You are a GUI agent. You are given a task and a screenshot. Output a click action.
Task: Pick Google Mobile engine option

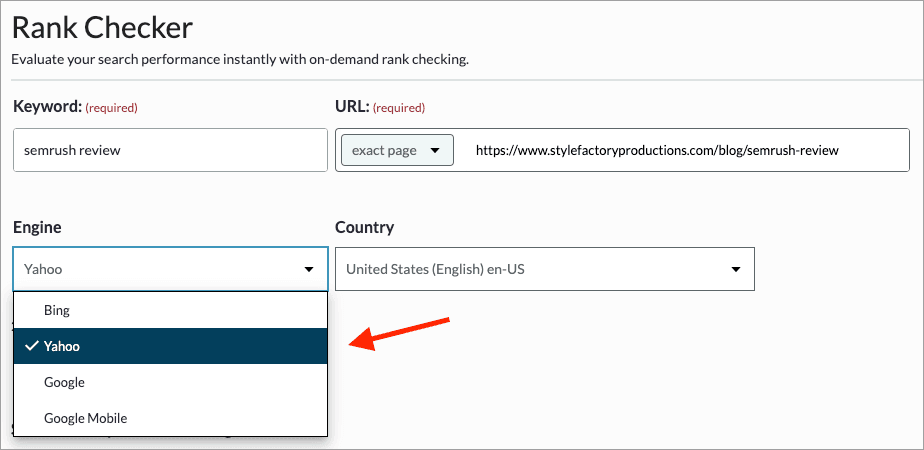pyautogui.click(x=170, y=418)
